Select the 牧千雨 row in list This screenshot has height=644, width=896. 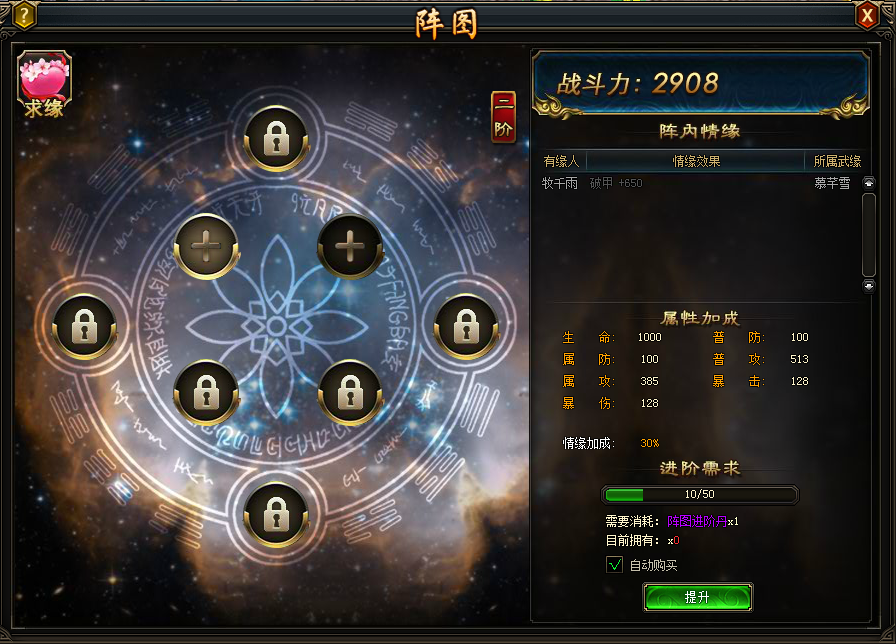point(701,183)
